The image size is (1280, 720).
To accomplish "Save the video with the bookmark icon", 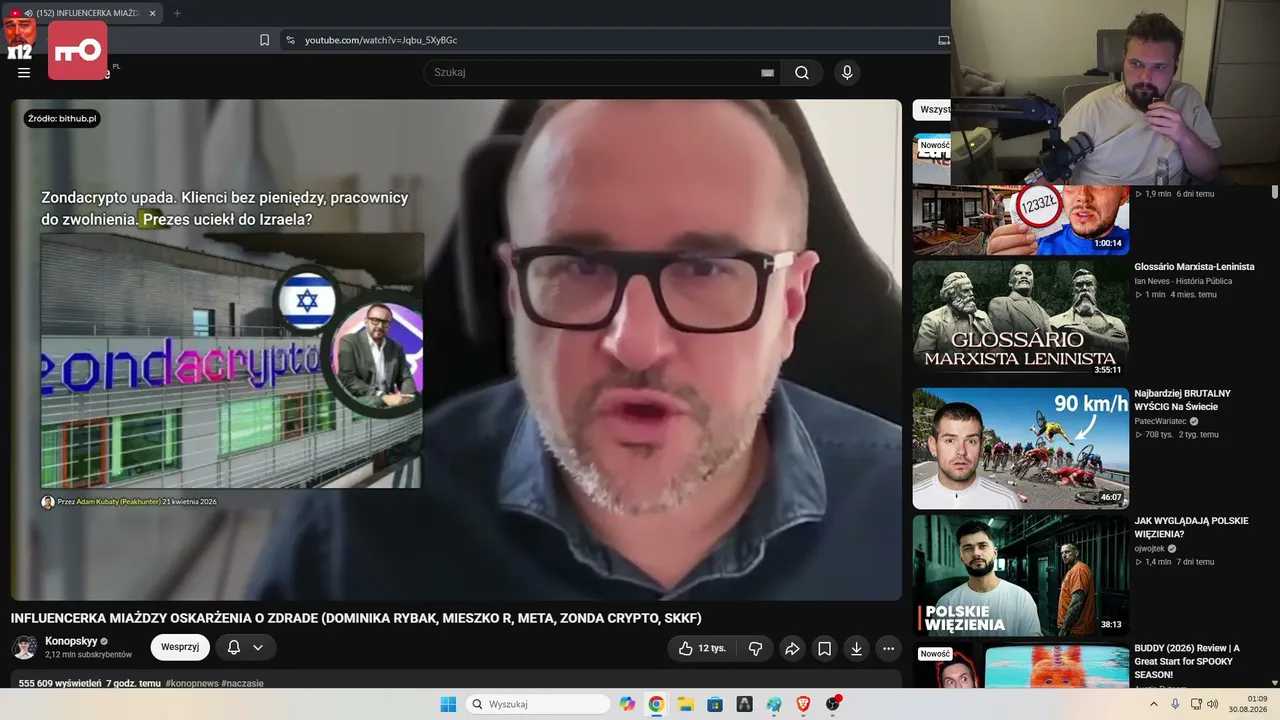I will click(824, 648).
